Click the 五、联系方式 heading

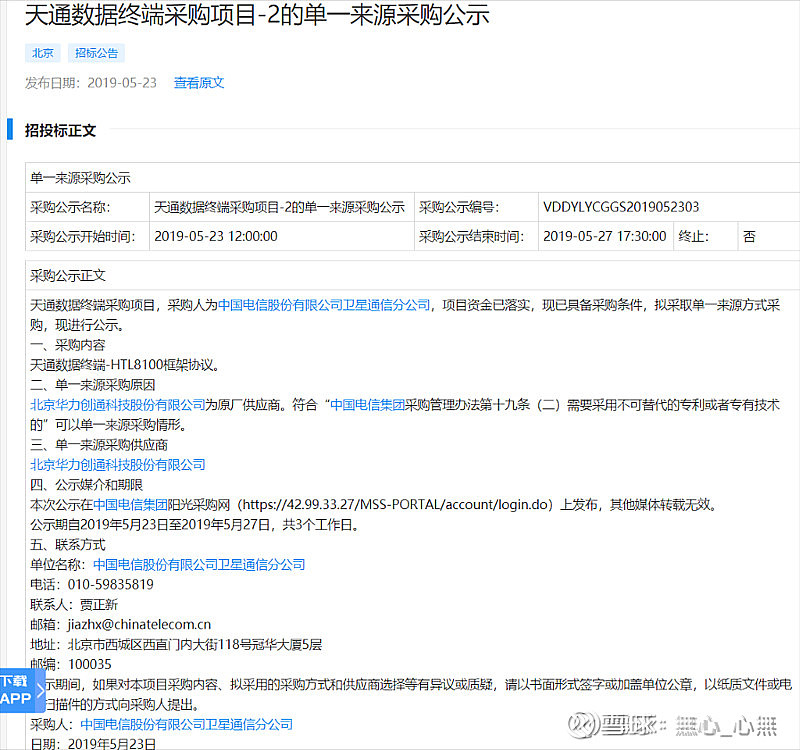point(68,545)
